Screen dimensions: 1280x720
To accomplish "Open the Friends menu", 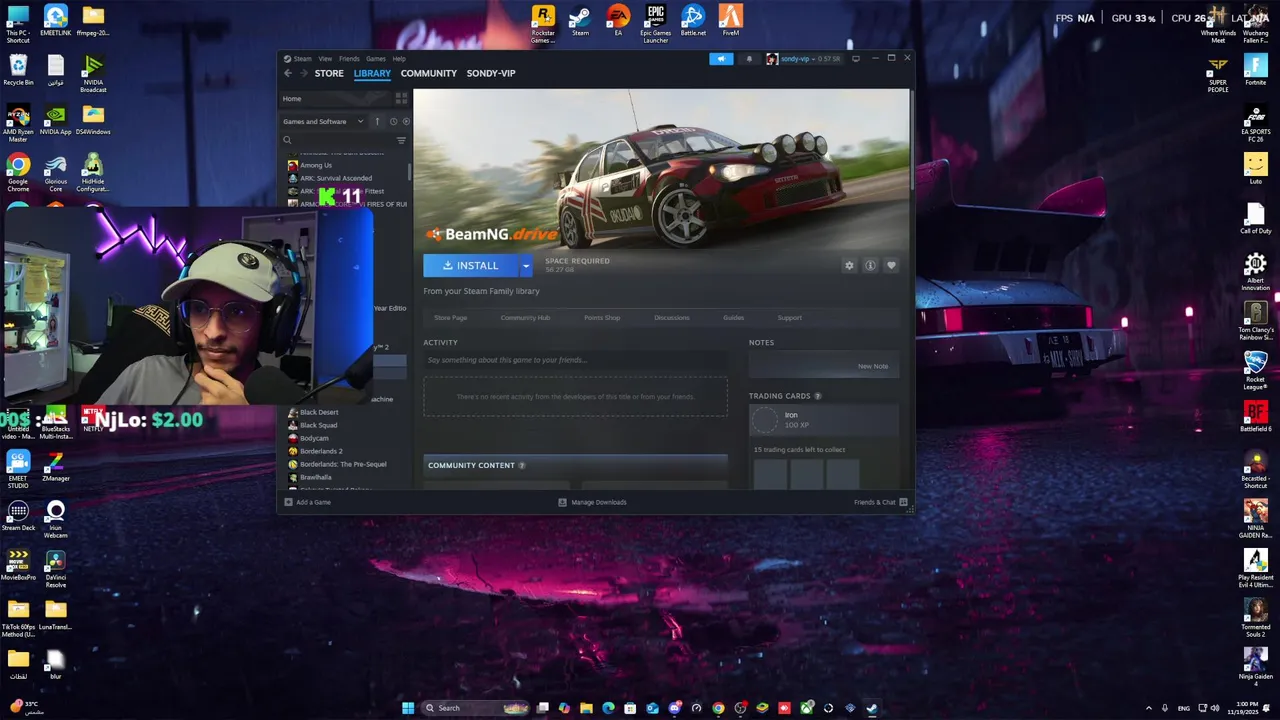I will (x=349, y=59).
